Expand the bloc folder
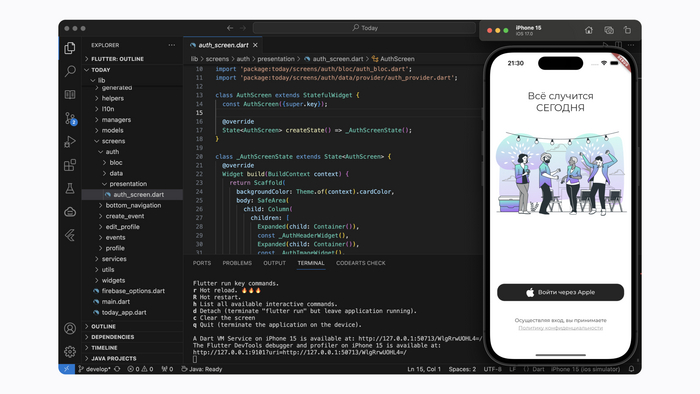 (x=133, y=162)
